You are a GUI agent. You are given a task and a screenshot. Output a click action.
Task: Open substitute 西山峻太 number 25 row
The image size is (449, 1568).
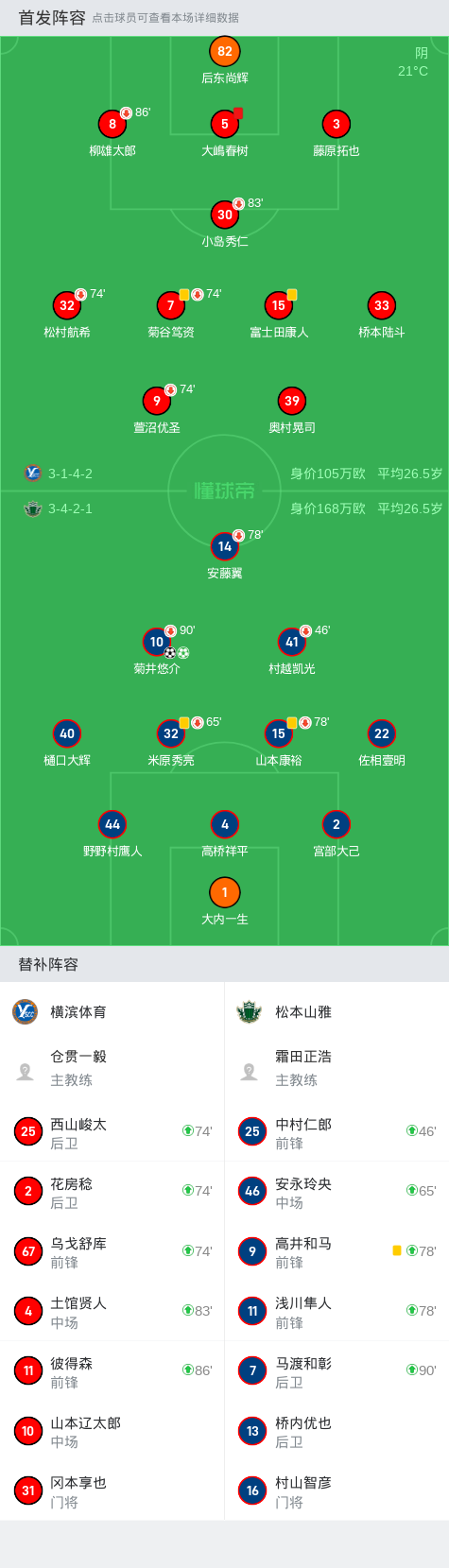click(112, 1131)
